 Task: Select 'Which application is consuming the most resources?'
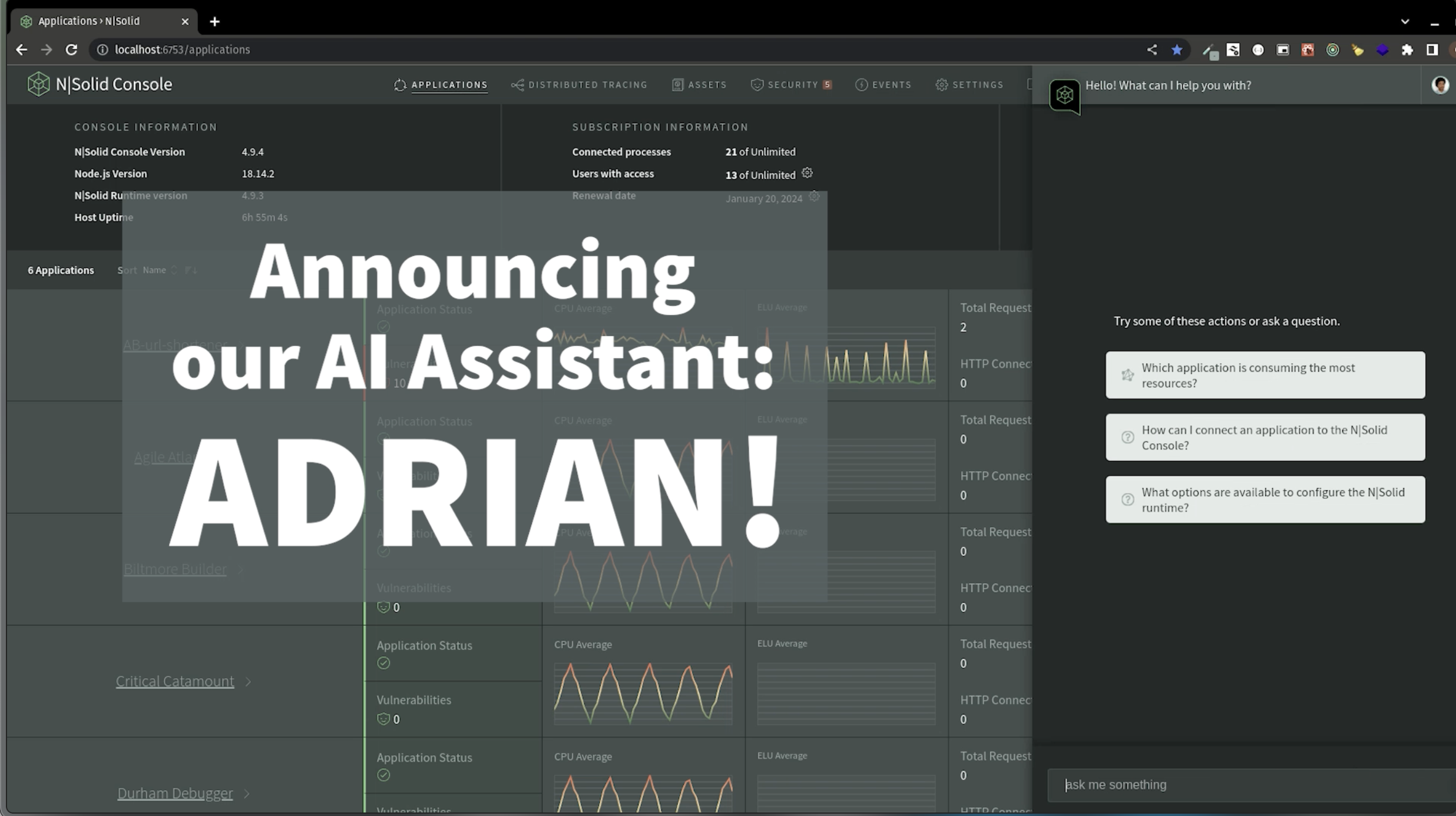pos(1265,375)
